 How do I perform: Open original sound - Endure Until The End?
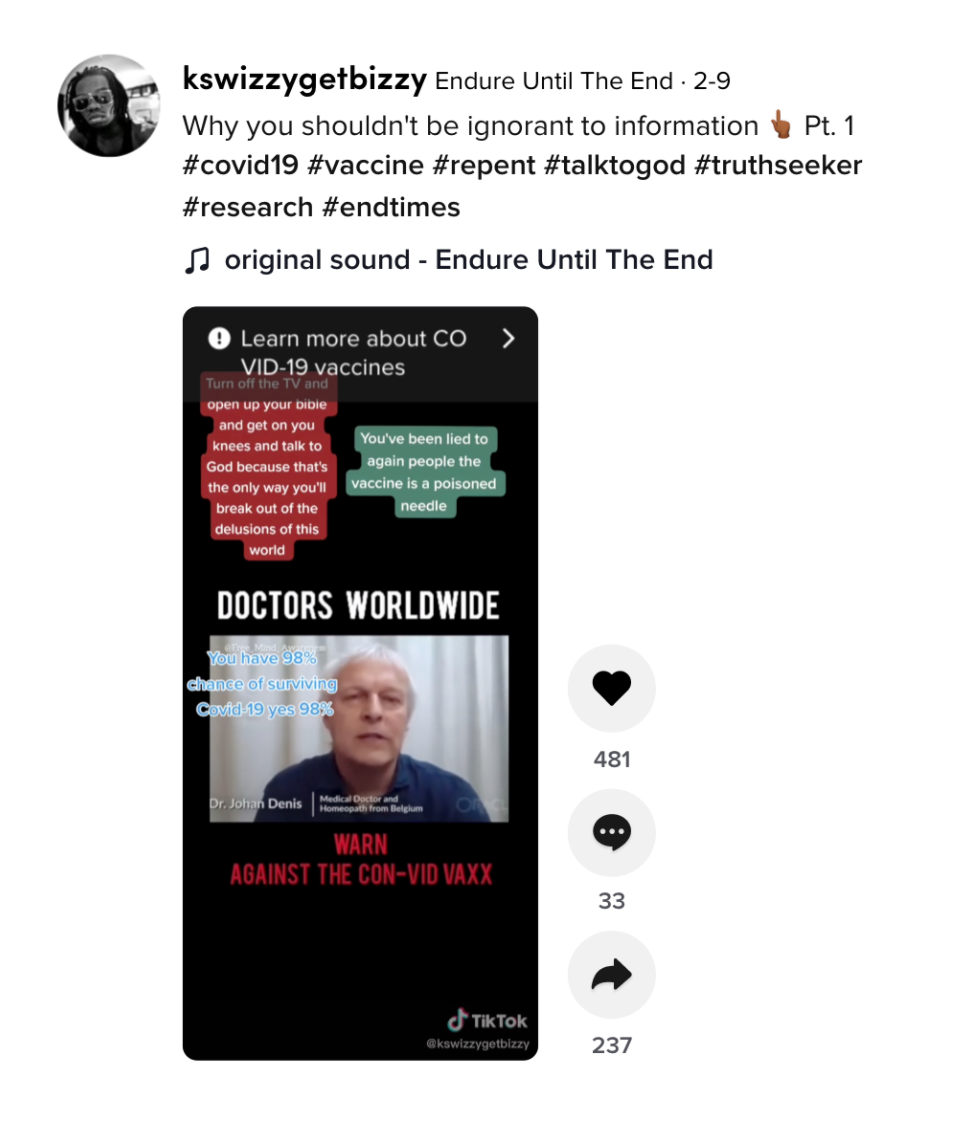pyautogui.click(x=469, y=260)
